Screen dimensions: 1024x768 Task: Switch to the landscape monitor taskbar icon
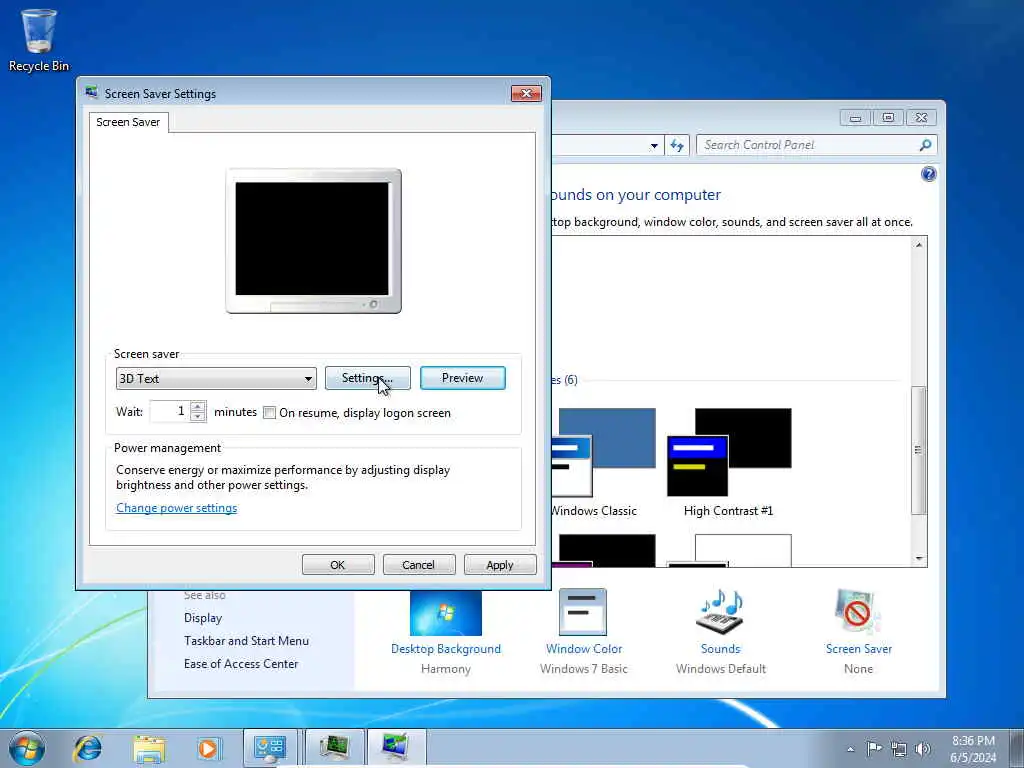(x=396, y=748)
